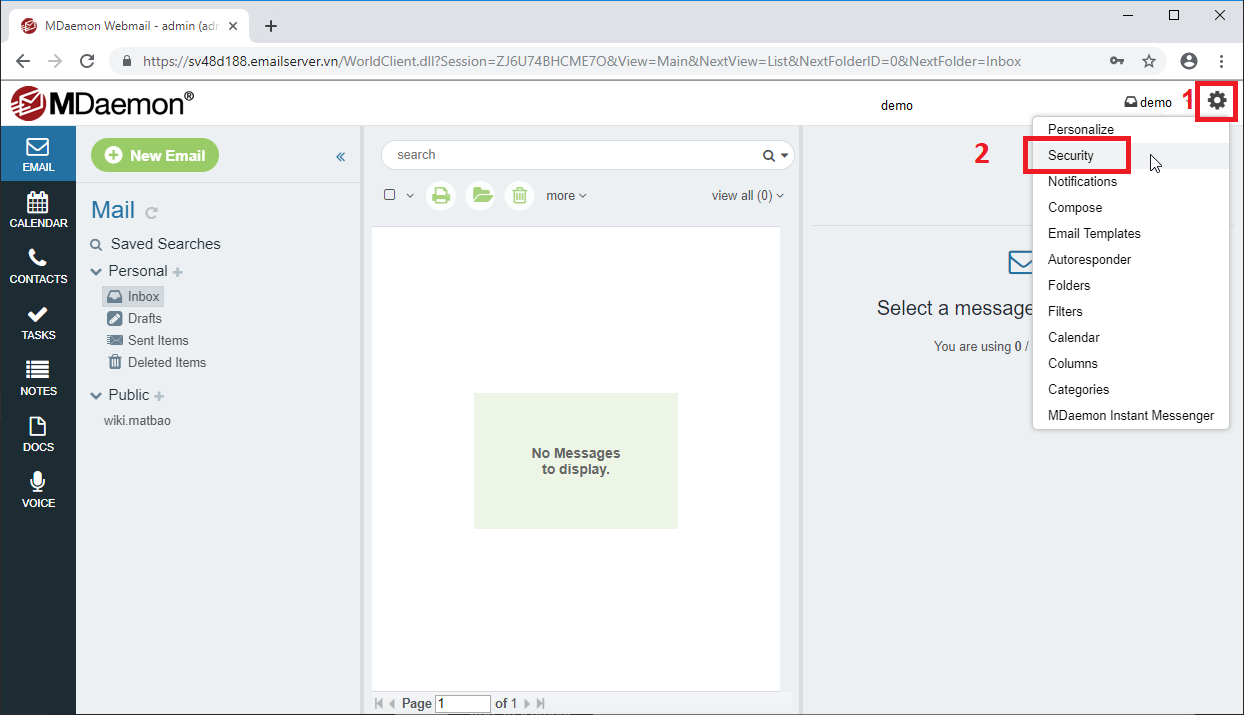
Task: Open the Contacts section
Action: [38, 265]
